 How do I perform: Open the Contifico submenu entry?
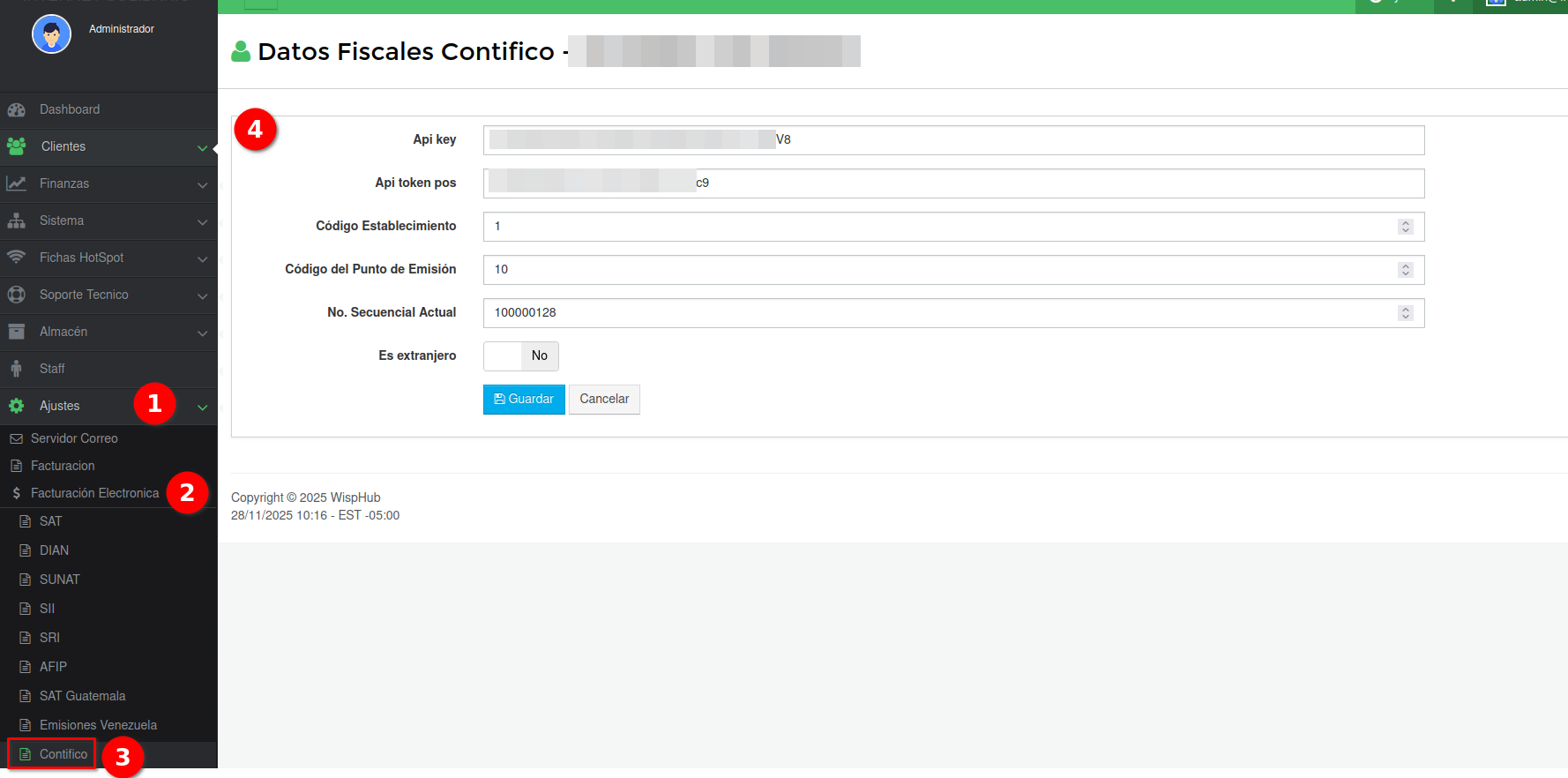[63, 754]
